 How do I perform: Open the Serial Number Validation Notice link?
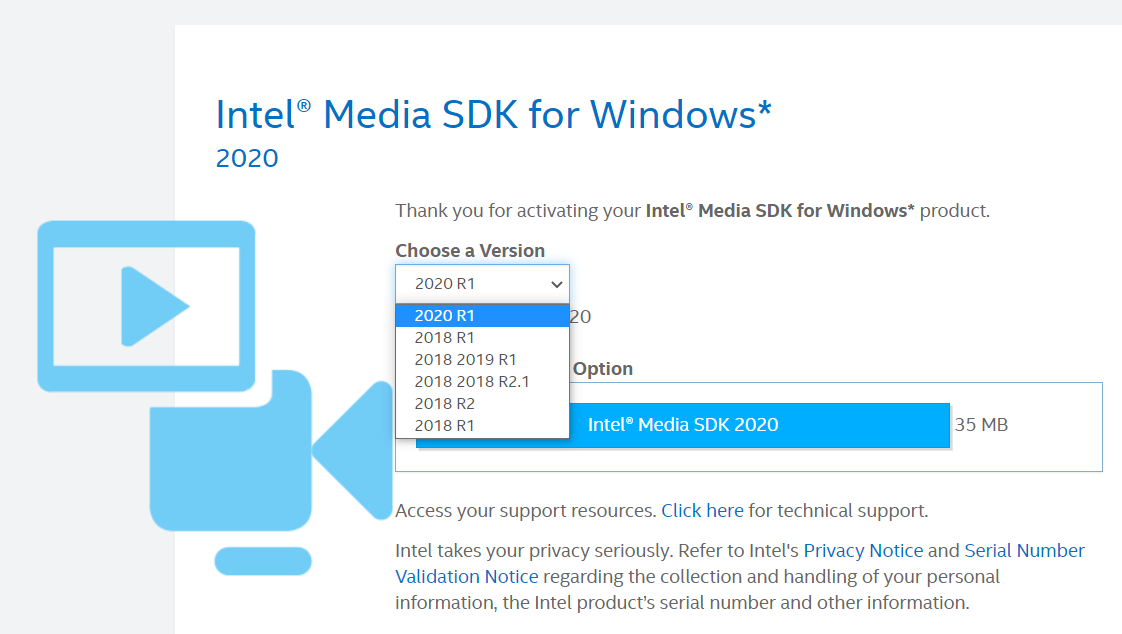(1024, 551)
